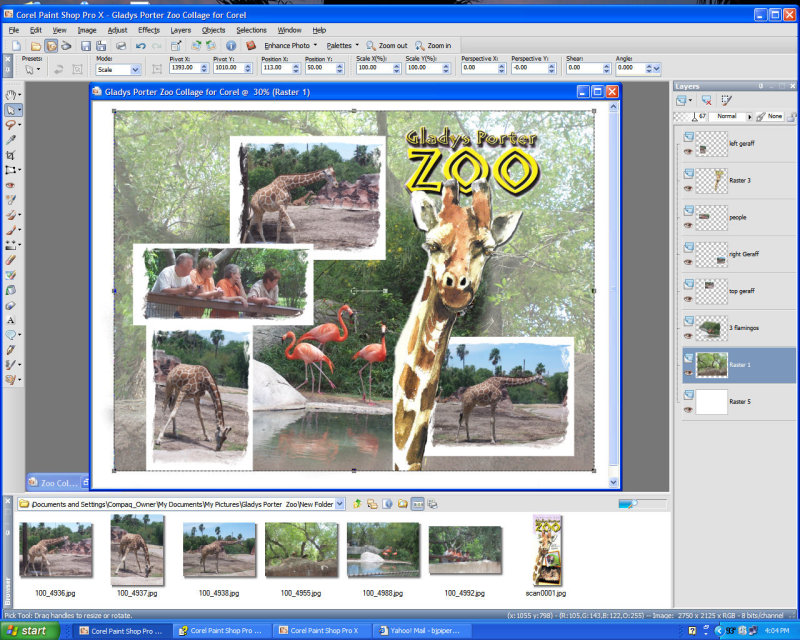Click the New file icon
The height and width of the screenshot is (640, 800).
point(16,45)
